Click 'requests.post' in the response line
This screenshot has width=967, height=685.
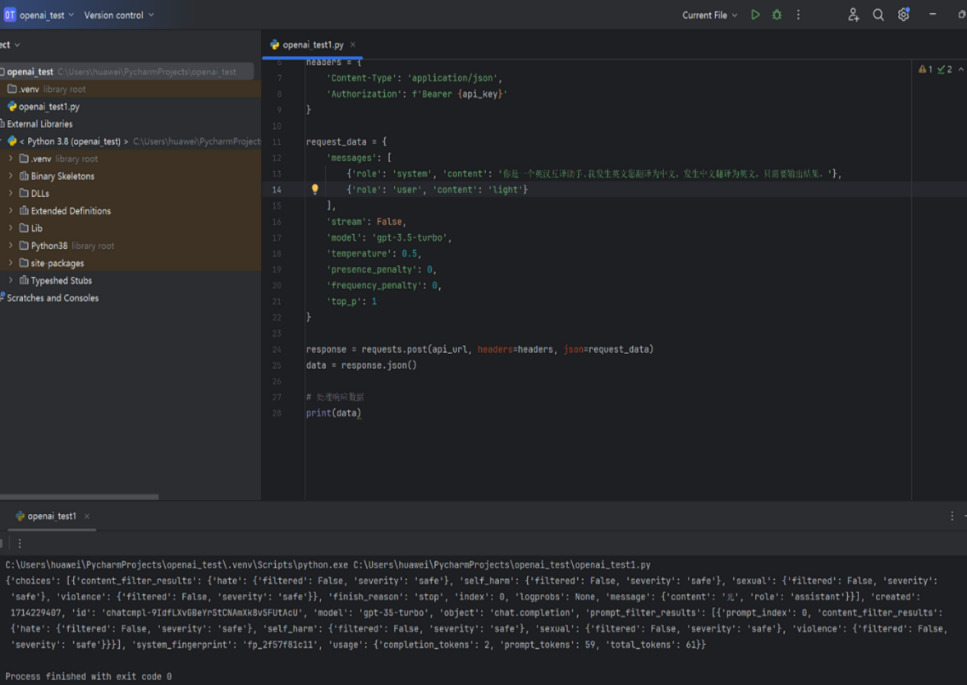(394, 349)
